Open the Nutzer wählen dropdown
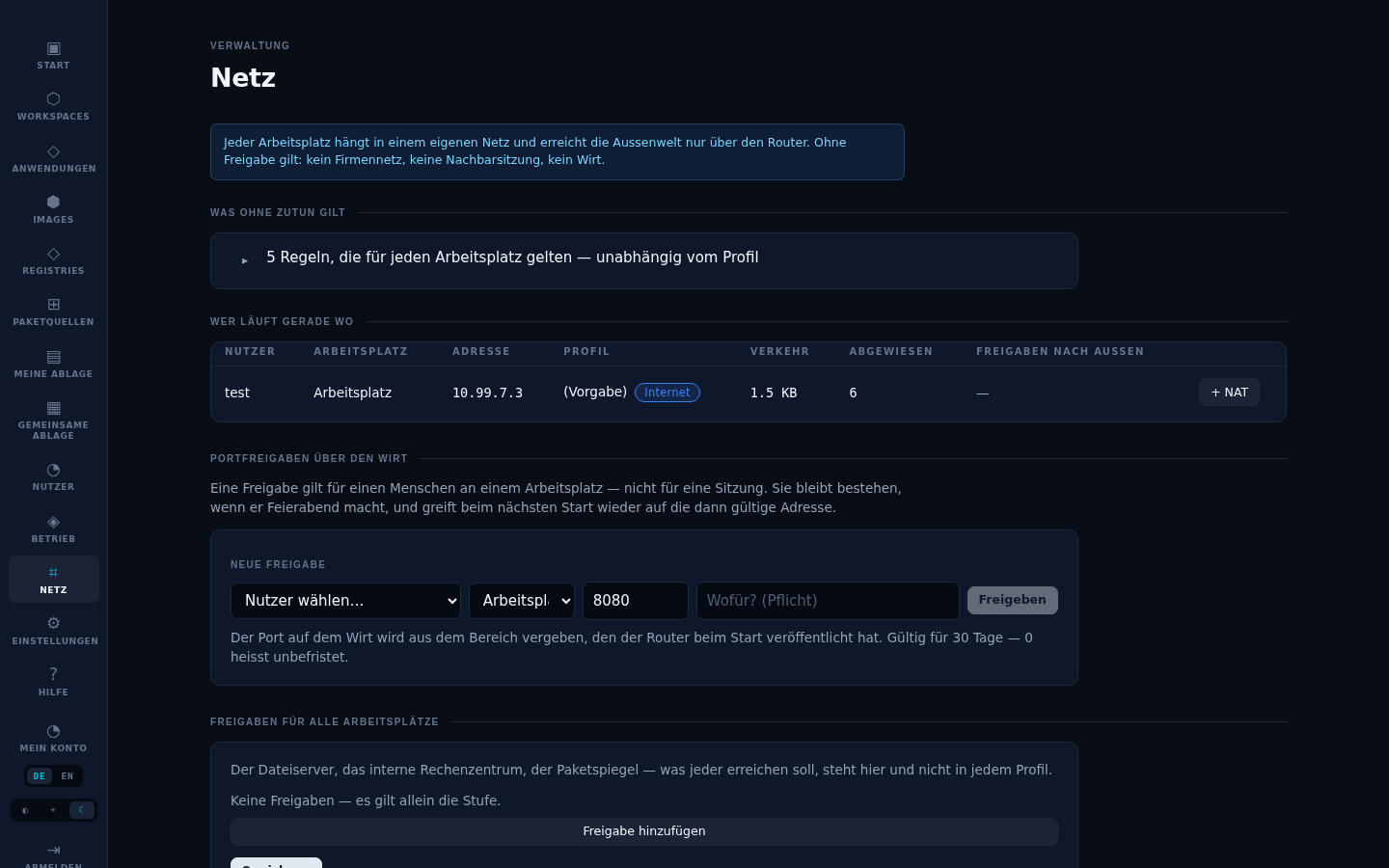The image size is (1389, 868). pos(345,601)
